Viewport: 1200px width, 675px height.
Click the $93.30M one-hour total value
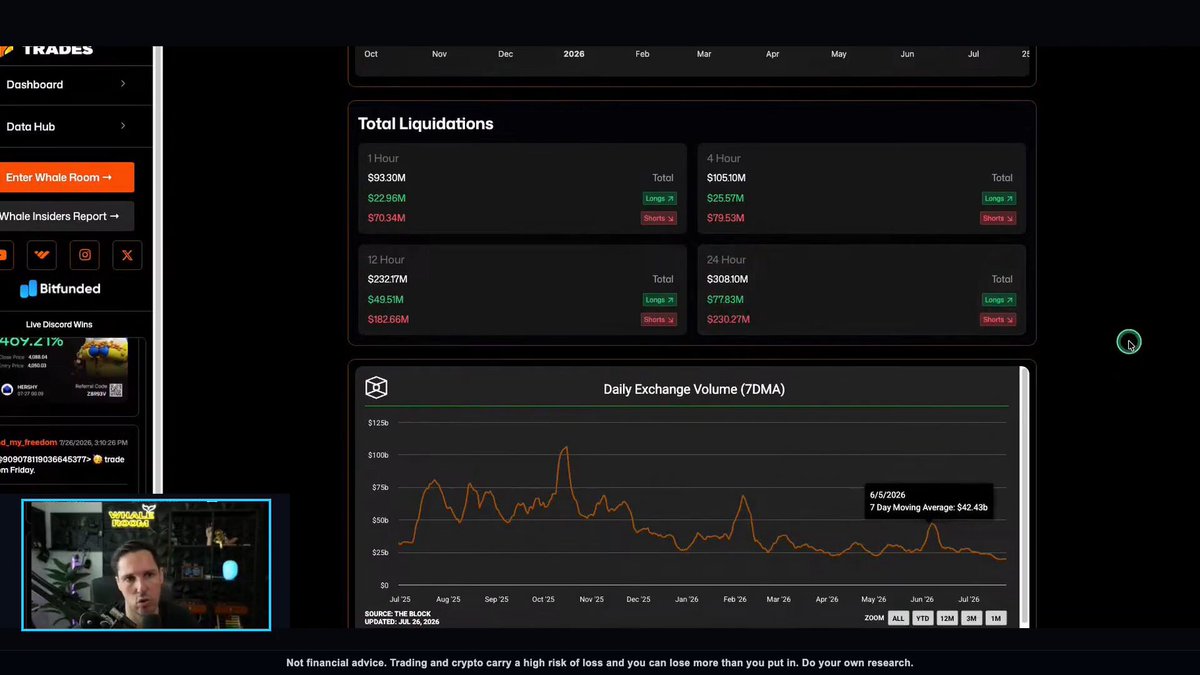click(x=387, y=178)
